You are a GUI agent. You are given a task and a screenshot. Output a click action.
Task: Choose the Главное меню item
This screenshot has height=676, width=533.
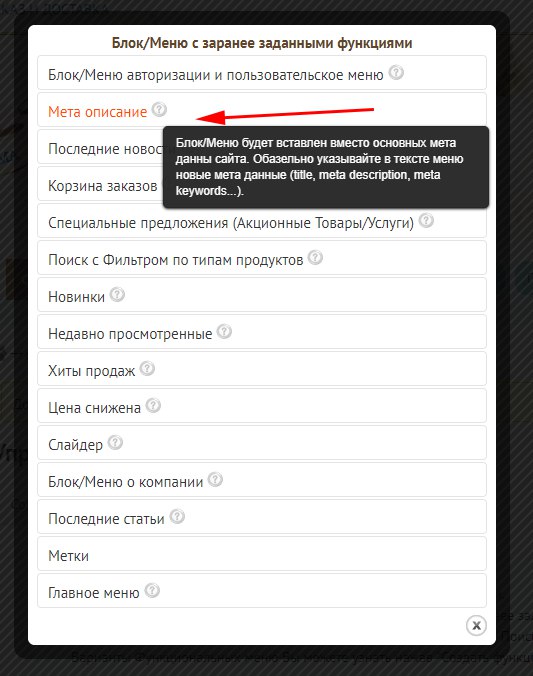(262, 591)
